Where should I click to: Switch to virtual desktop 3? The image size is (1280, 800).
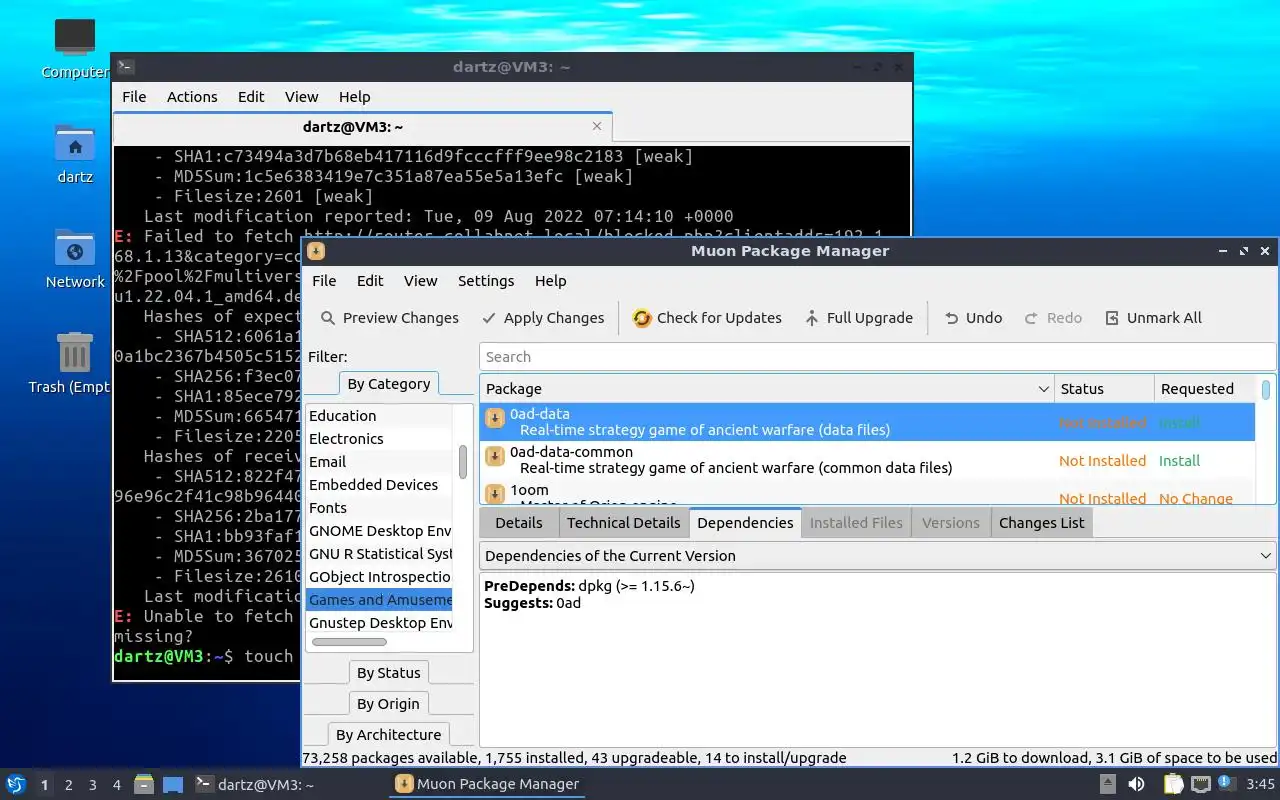[93, 785]
